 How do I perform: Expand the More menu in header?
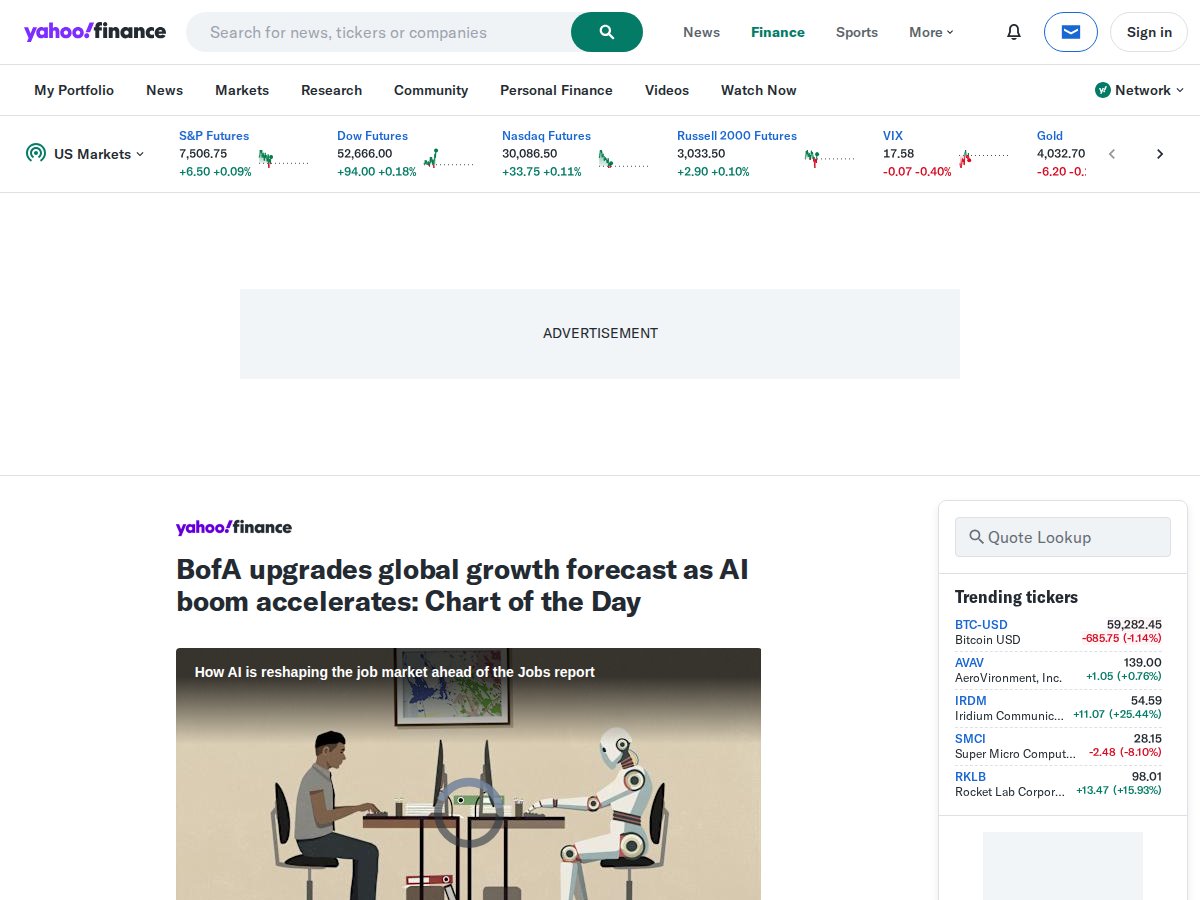[931, 32]
